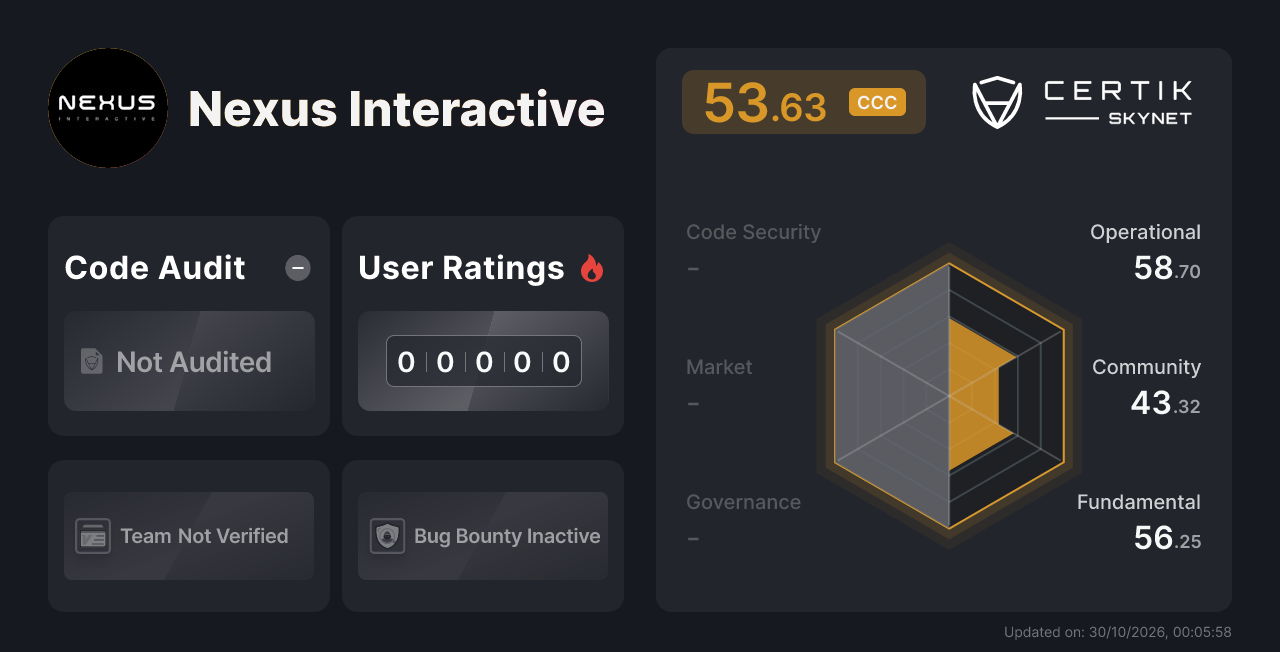Click the Governance label
Viewport: 1280px width, 652px height.
[743, 502]
